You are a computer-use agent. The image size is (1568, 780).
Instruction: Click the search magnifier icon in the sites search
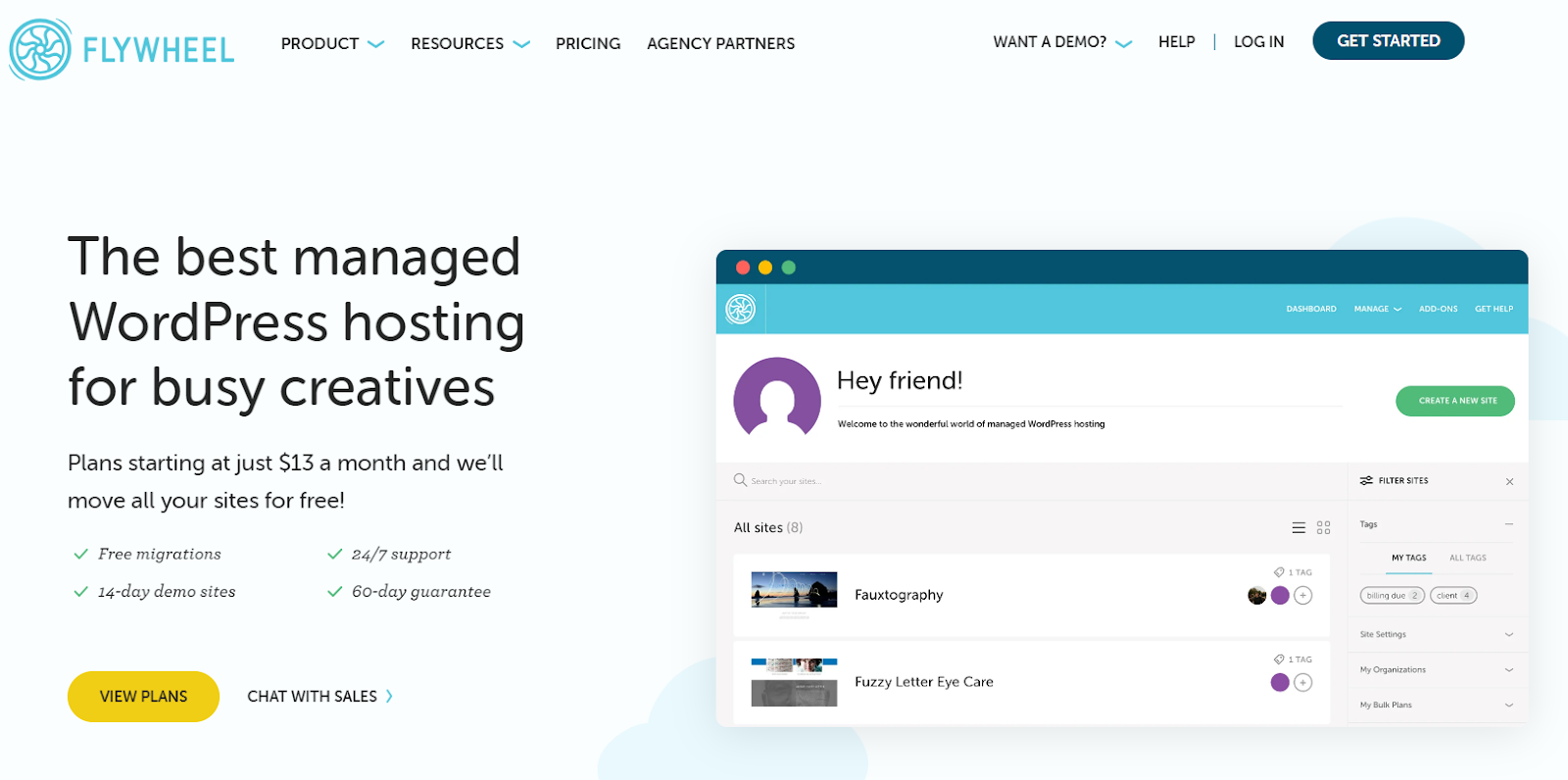(740, 480)
